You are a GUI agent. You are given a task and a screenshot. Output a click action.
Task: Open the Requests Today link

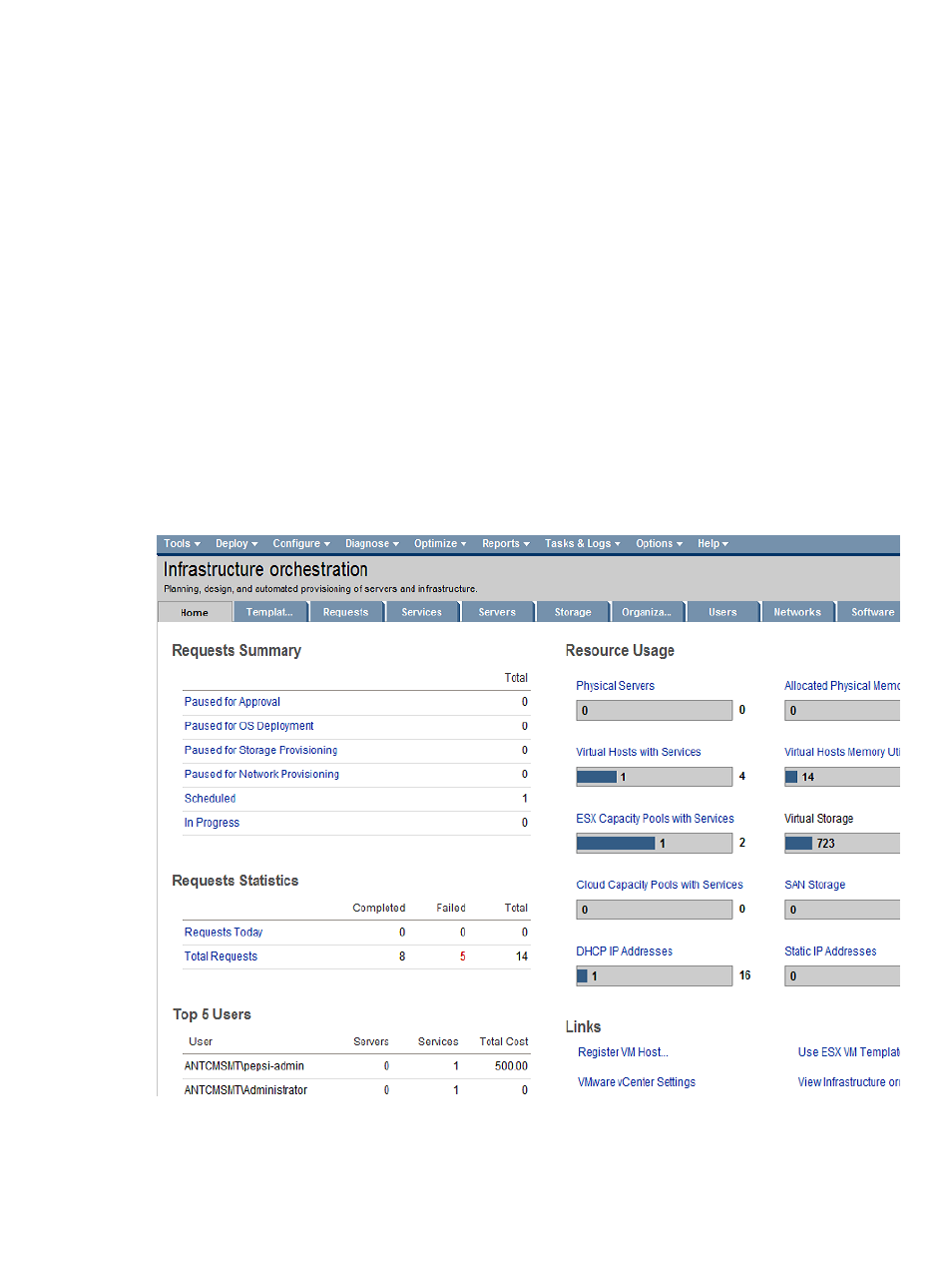pyautogui.click(x=224, y=933)
